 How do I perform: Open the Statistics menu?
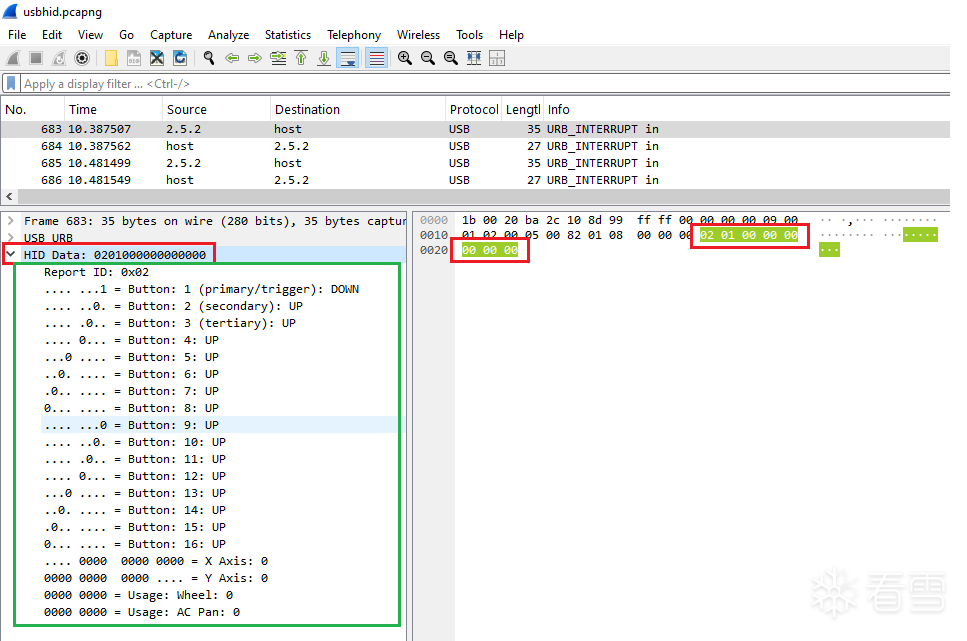tap(288, 35)
